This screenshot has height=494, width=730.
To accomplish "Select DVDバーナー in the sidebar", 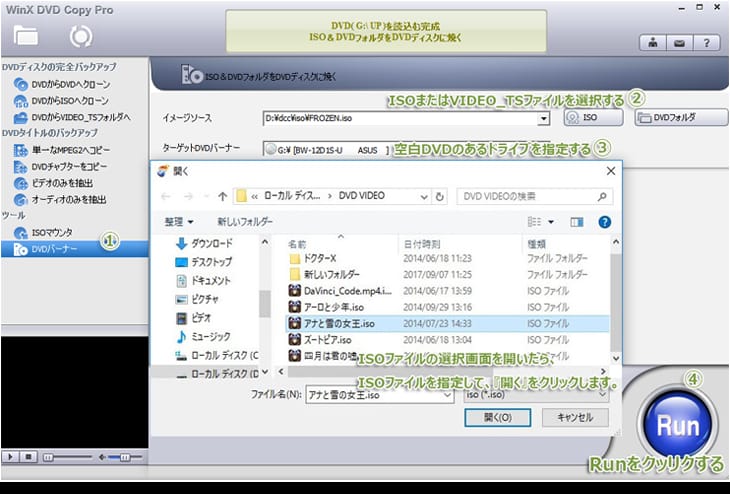I will (x=74, y=249).
